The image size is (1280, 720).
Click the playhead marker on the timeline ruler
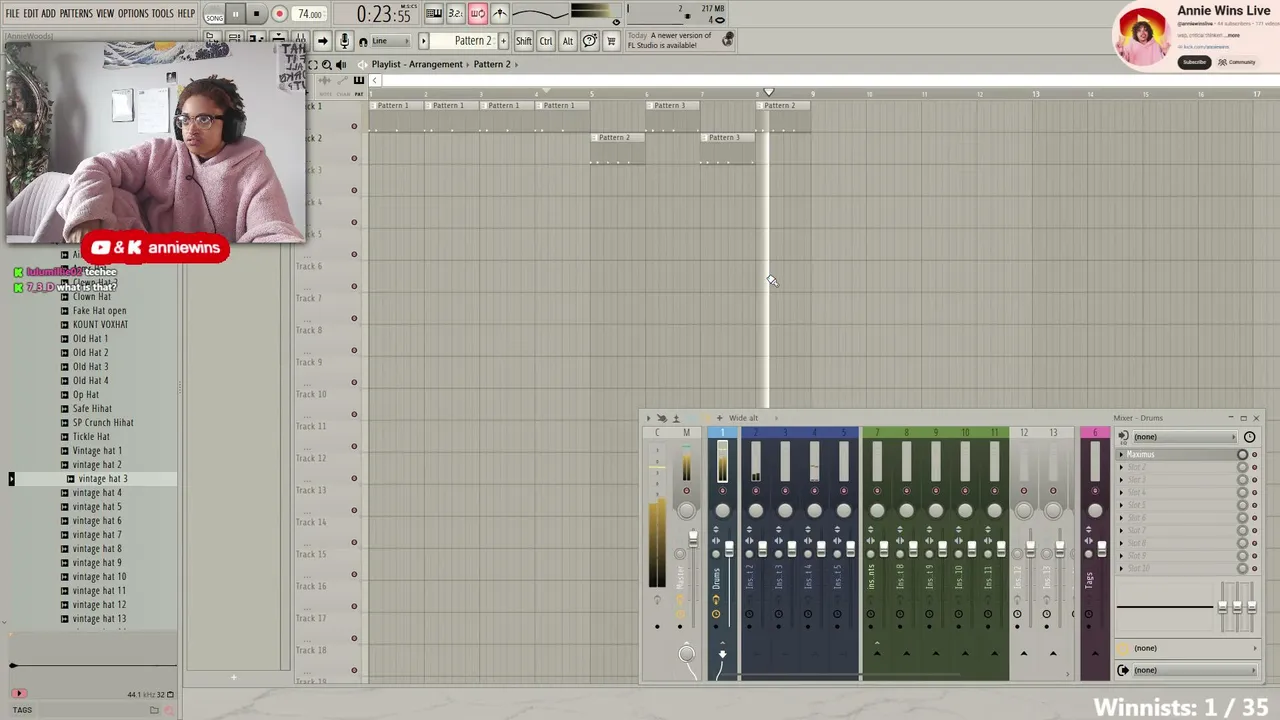click(x=769, y=93)
